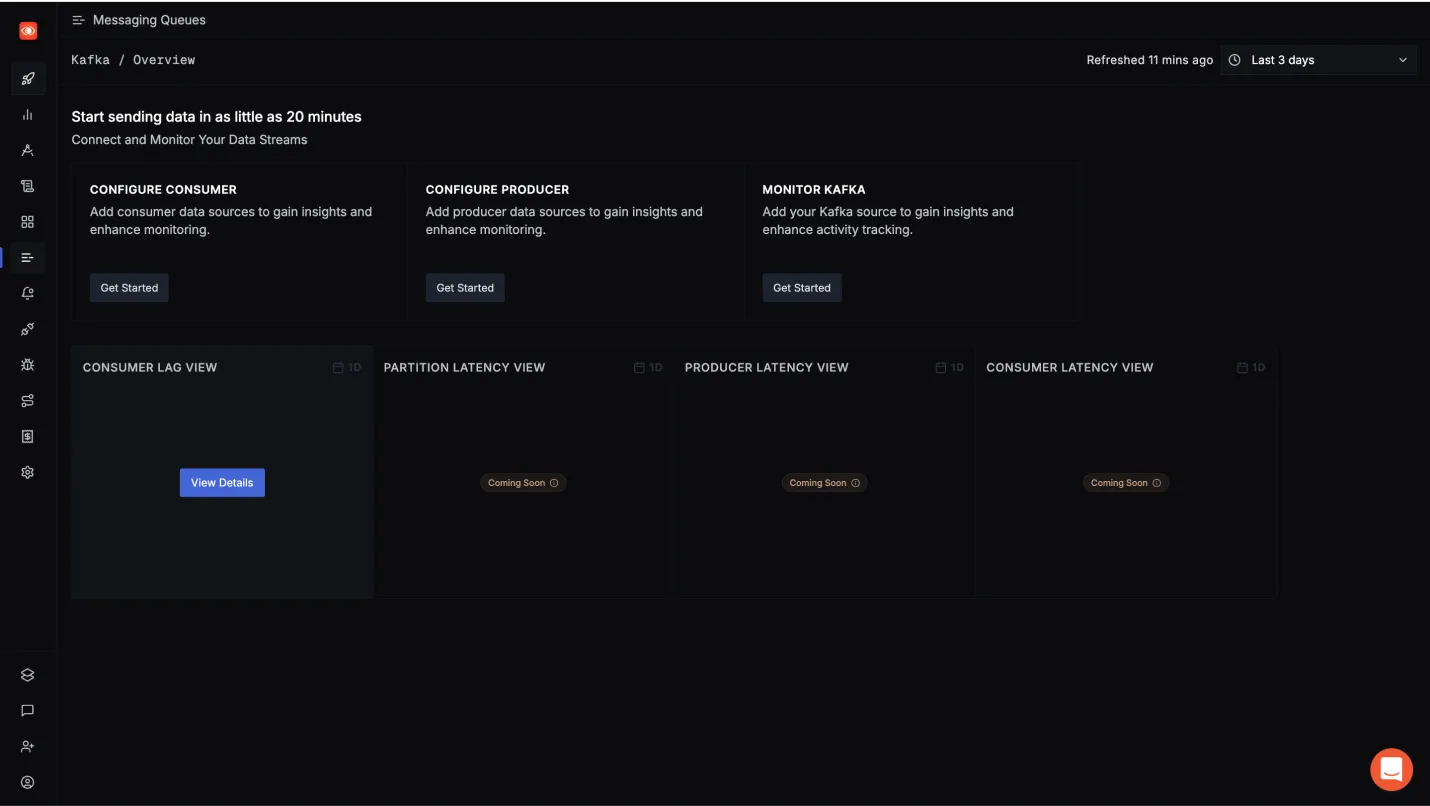Image resolution: width=1430 pixels, height=806 pixels.
Task: Open Exceptions bug icon in sidebar
Action: click(28, 365)
